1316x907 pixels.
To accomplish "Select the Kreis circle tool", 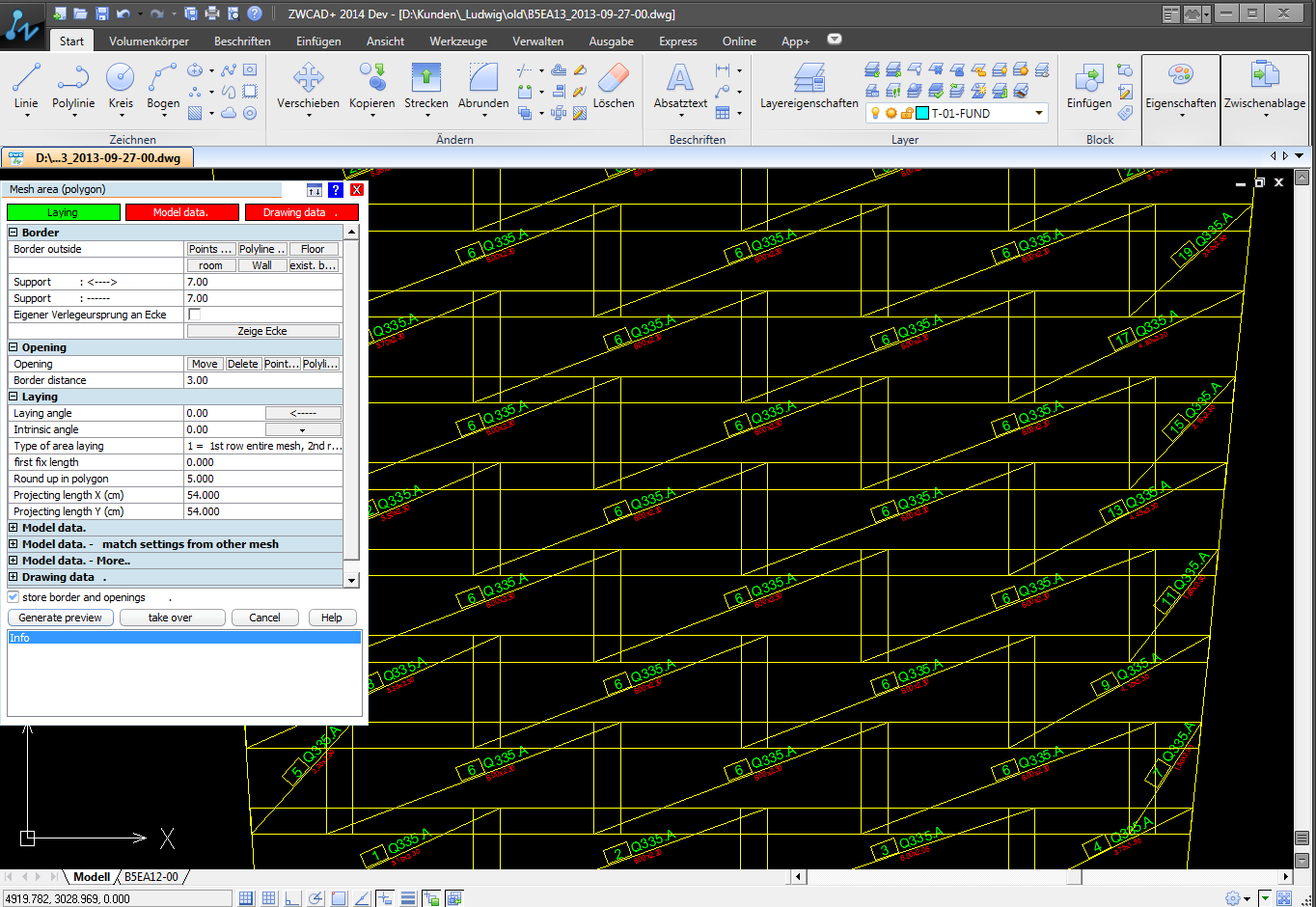I will click(121, 85).
